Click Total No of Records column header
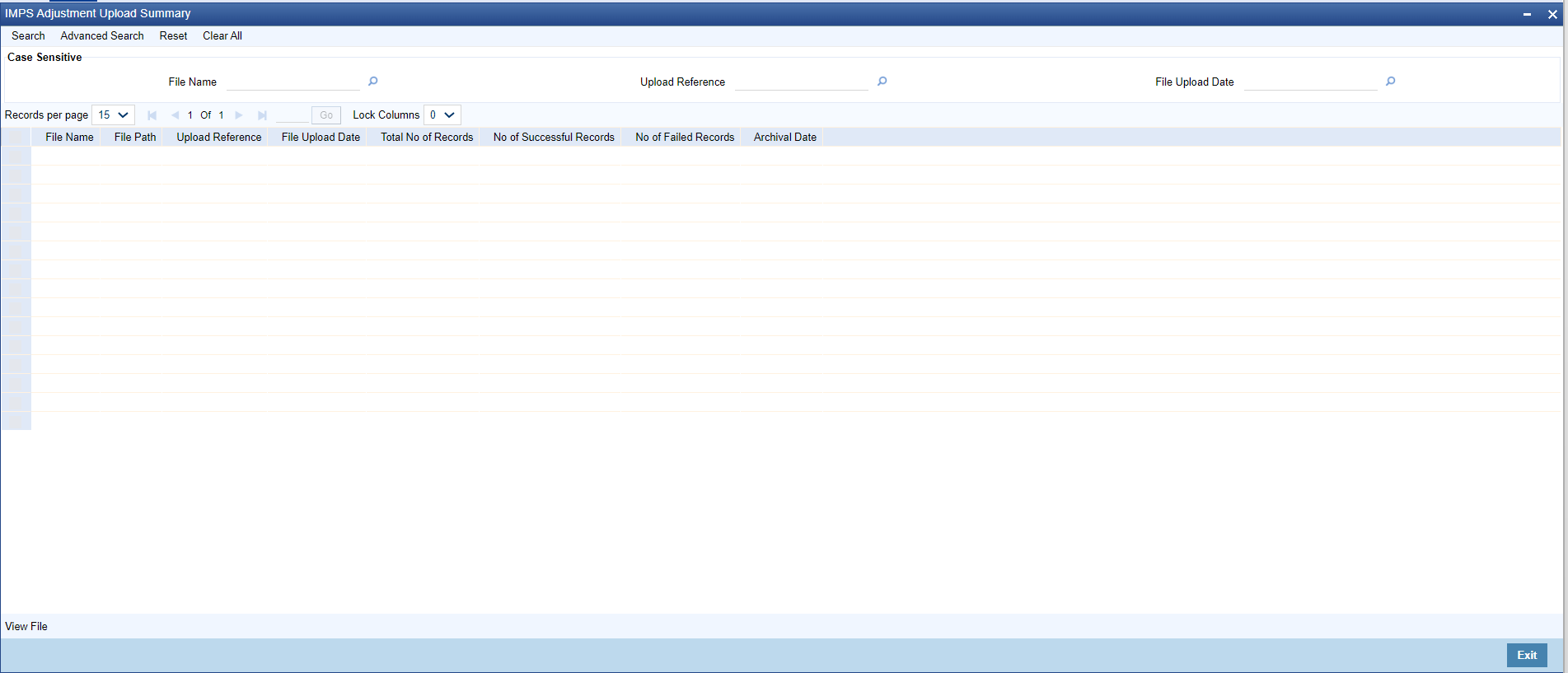1568x673 pixels. pos(427,138)
